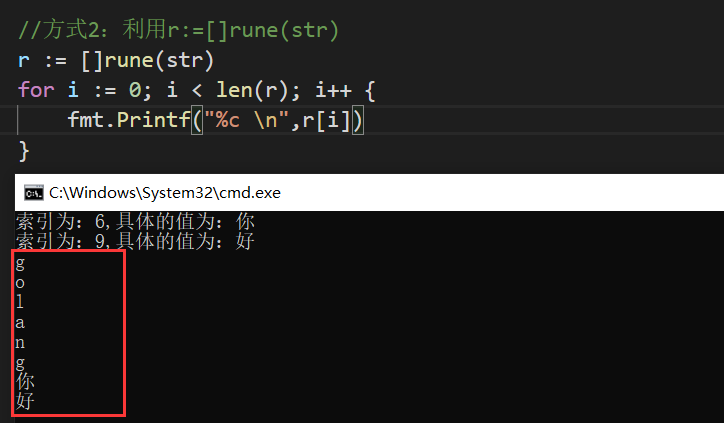Click the first output letter g

tap(20, 264)
